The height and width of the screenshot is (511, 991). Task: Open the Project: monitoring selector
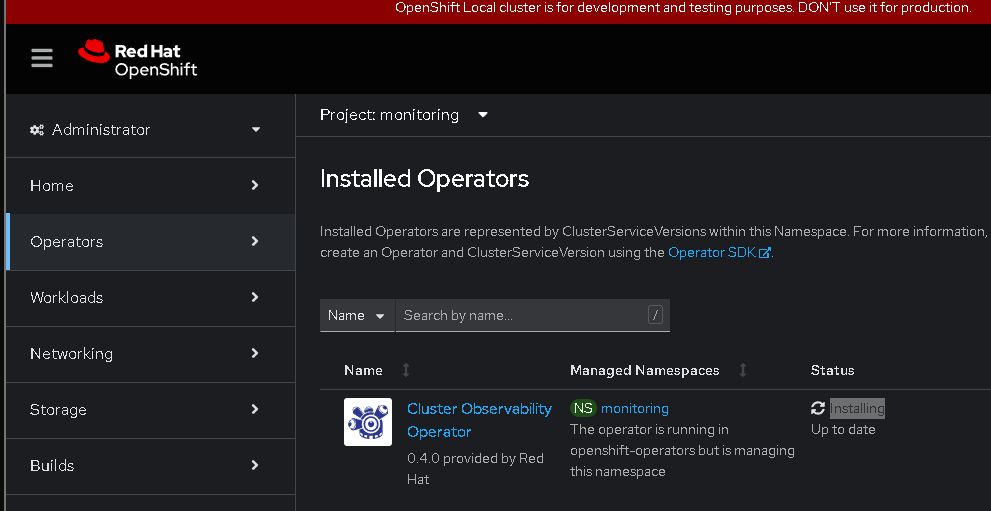404,115
